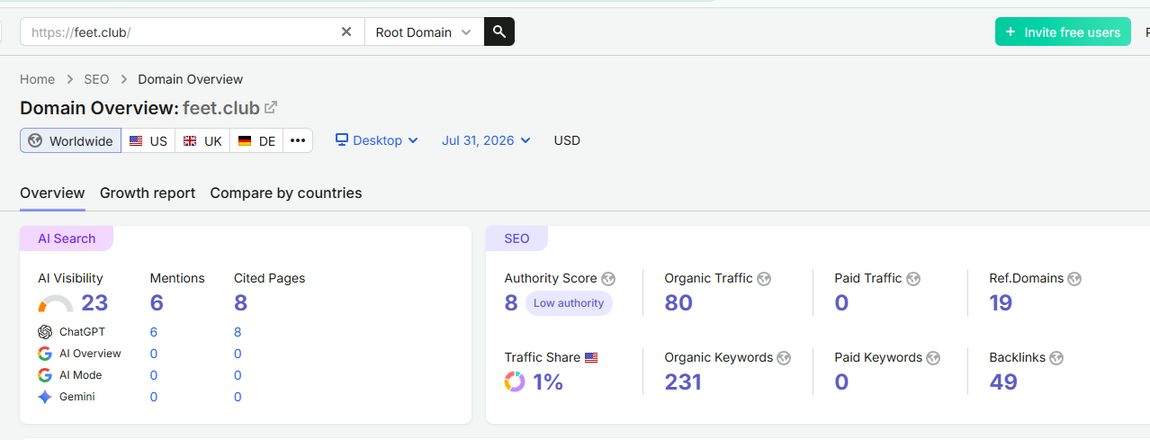The width and height of the screenshot is (1150, 440).
Task: Click globe icon next to Ref.Domains
Action: tap(1074, 279)
